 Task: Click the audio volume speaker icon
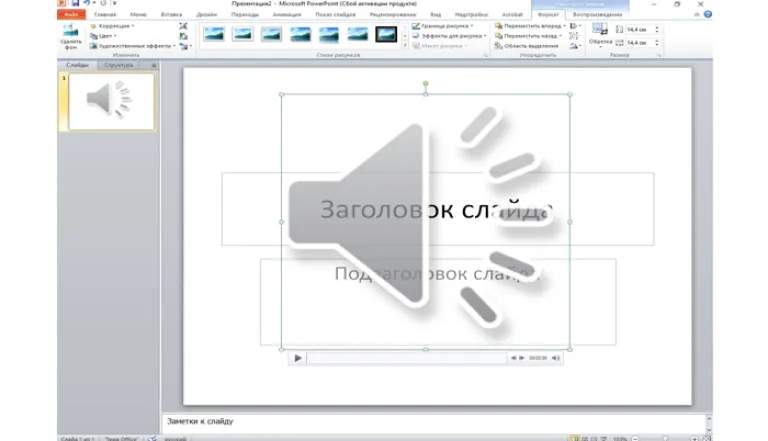click(x=555, y=358)
